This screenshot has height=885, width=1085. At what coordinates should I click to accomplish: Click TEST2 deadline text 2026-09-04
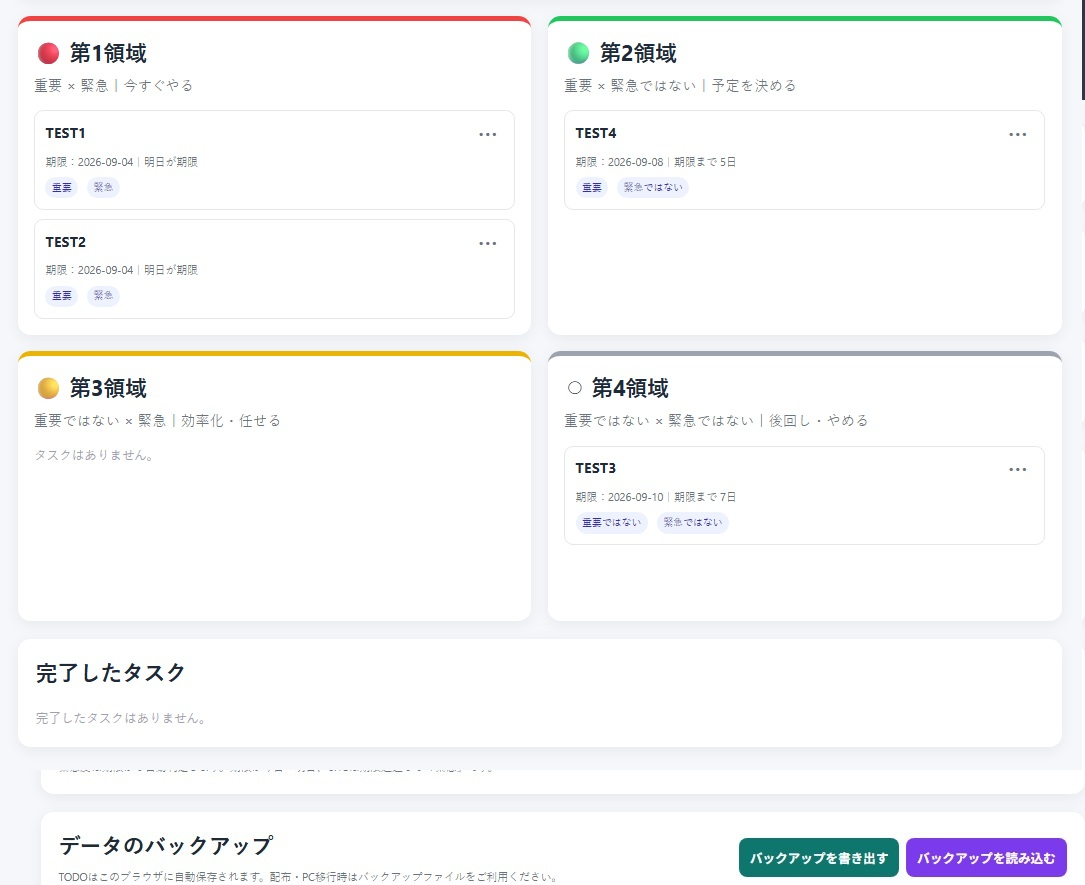(x=105, y=270)
